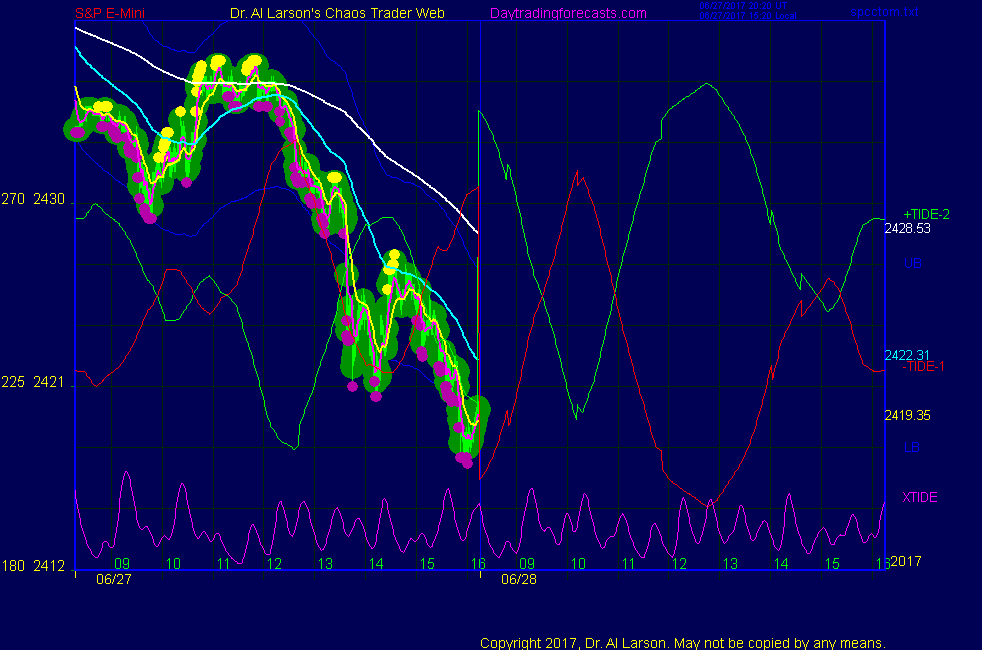Click the 13 hour label of the 06/28 session
This screenshot has height=650, width=982.
pyautogui.click(x=730, y=564)
